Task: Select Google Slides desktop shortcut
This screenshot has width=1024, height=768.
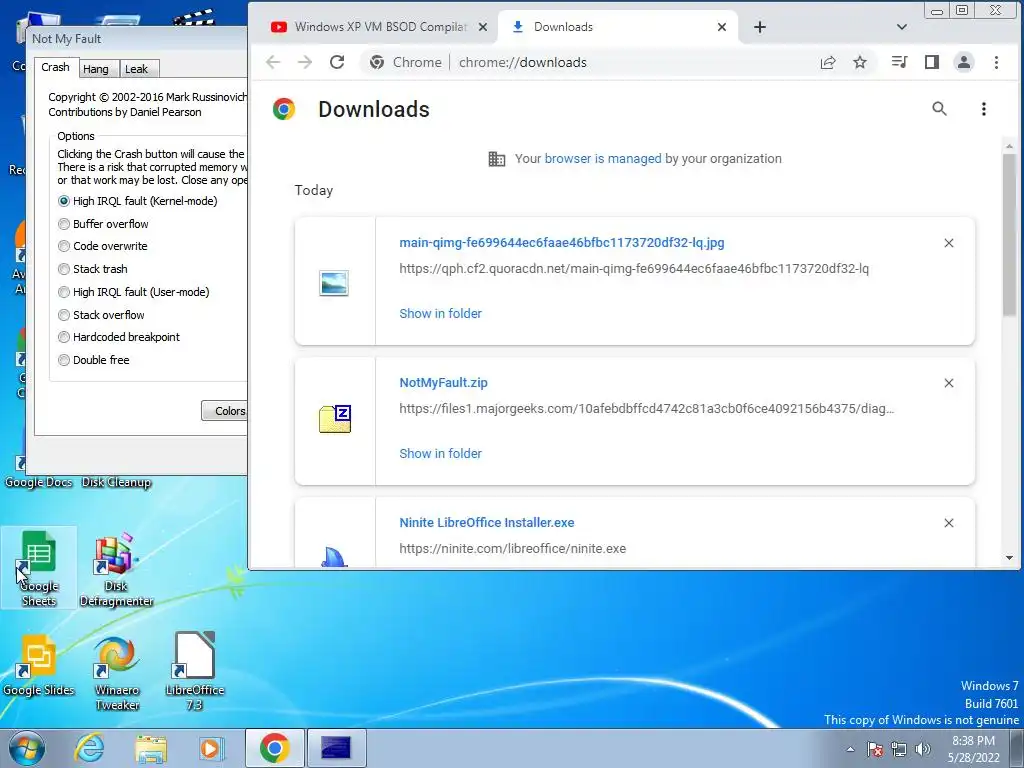Action: [x=39, y=666]
